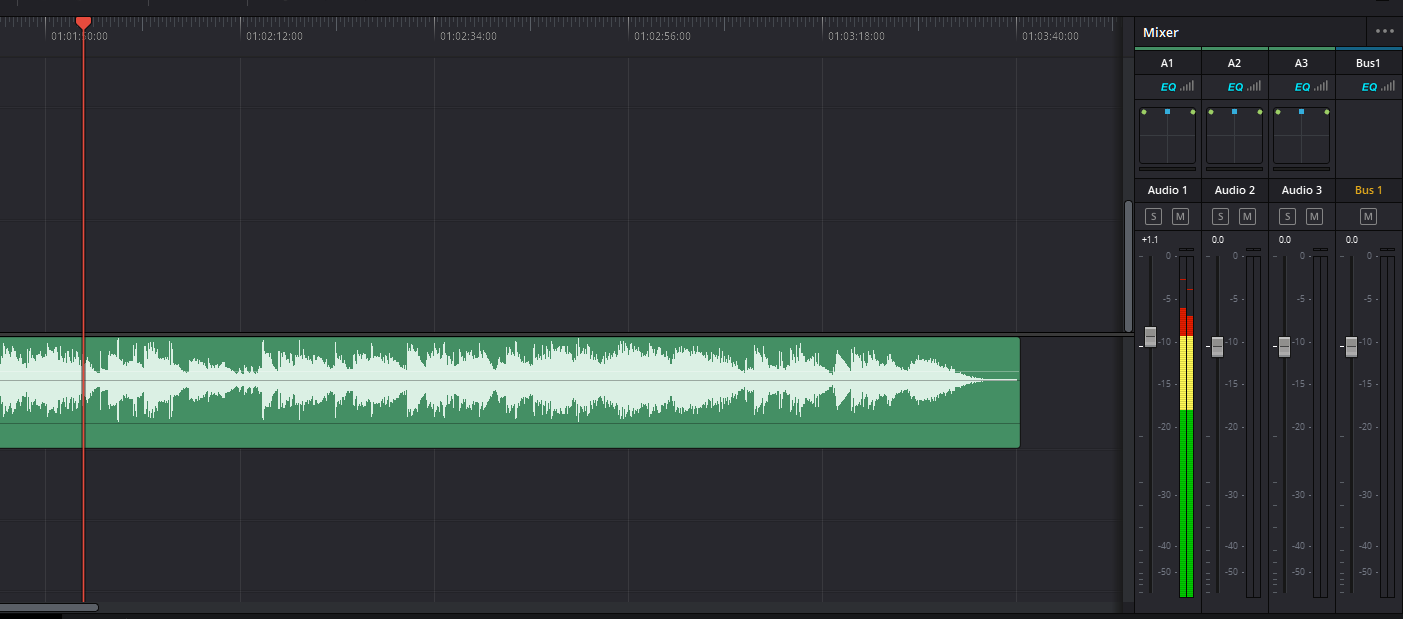Click the dynamics bars icon on A2
This screenshot has height=619, width=1403.
tap(1254, 87)
